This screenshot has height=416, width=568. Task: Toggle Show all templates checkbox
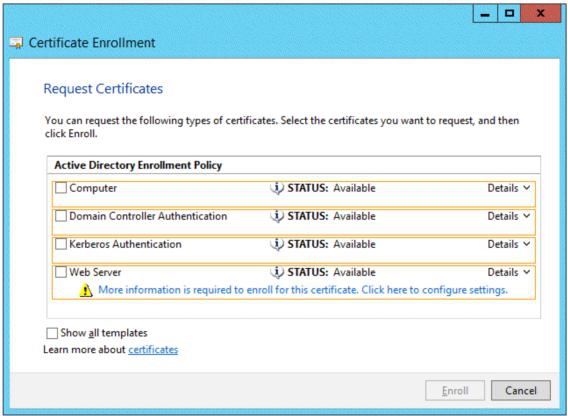(52, 333)
